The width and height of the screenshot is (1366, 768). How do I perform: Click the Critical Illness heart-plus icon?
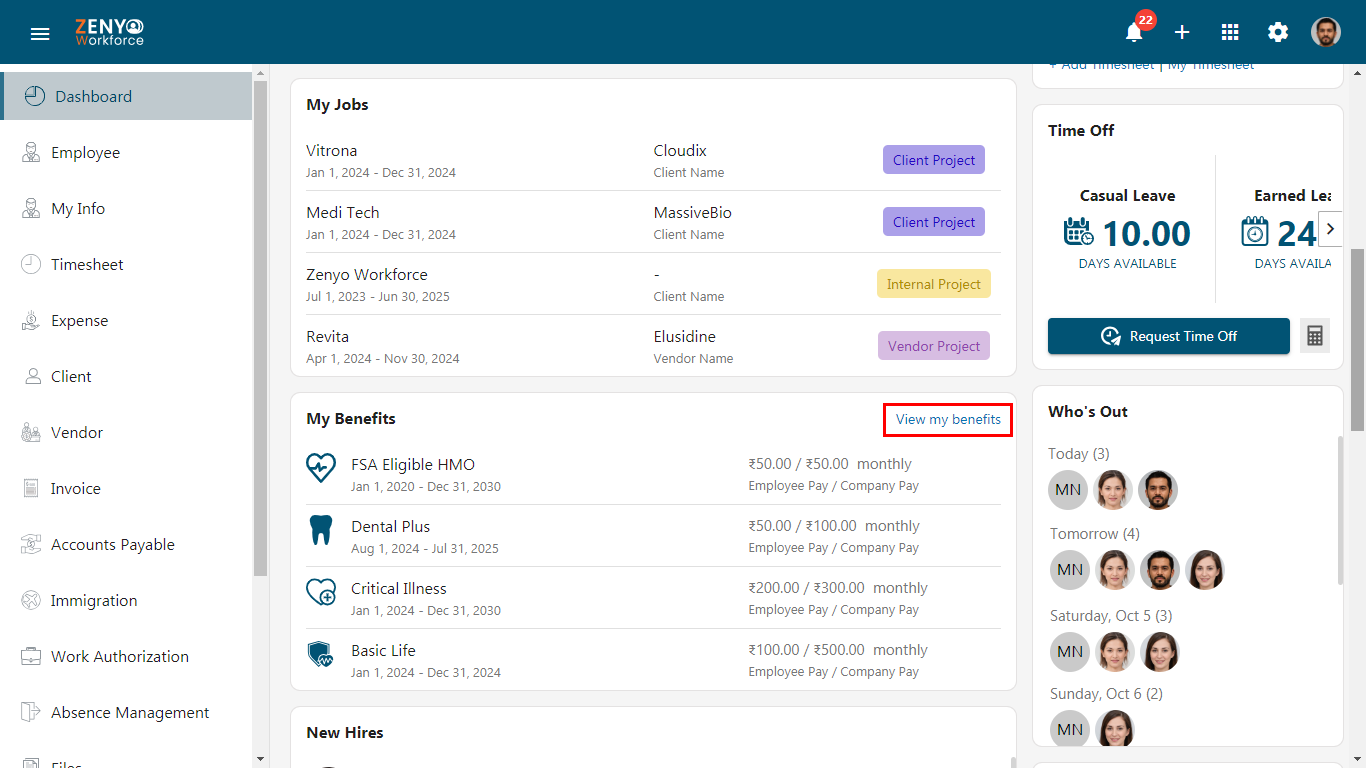click(321, 592)
